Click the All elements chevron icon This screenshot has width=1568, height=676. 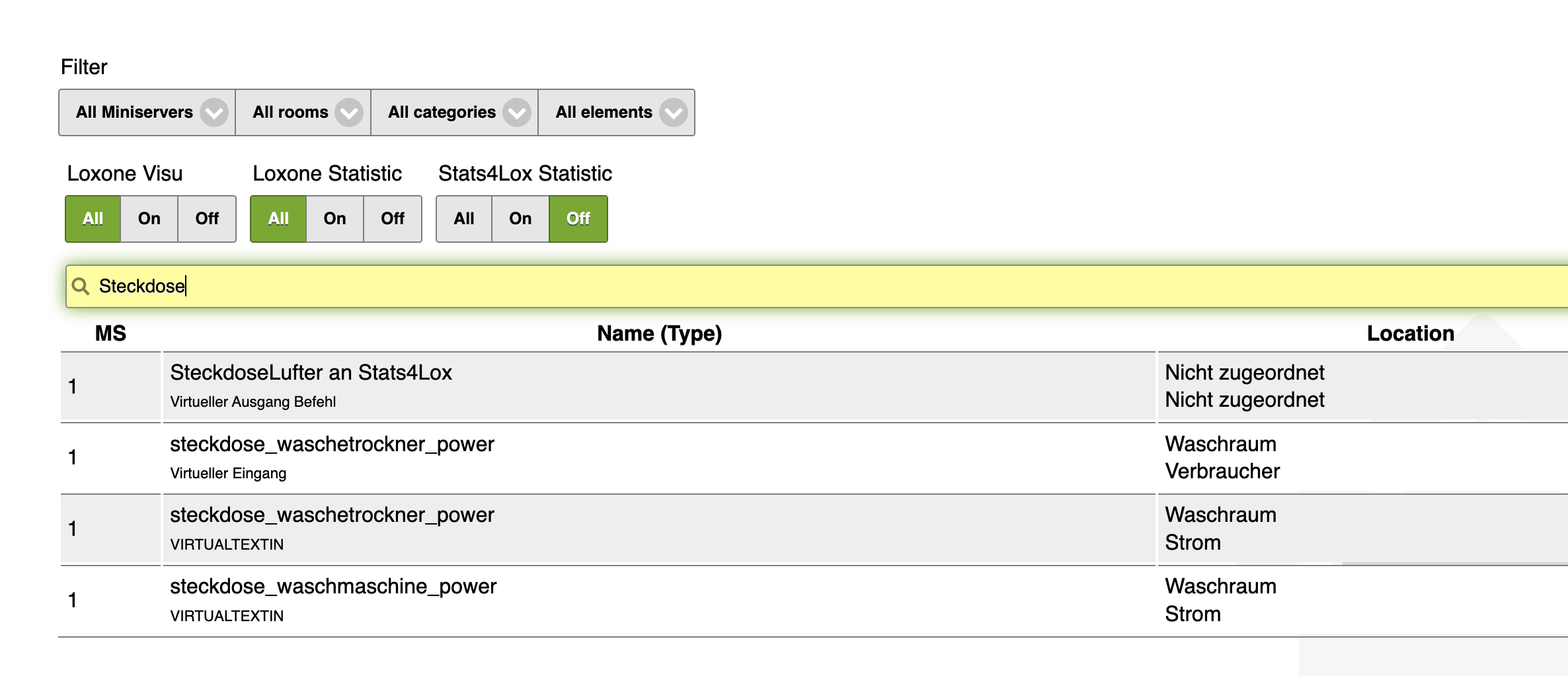pyautogui.click(x=673, y=112)
